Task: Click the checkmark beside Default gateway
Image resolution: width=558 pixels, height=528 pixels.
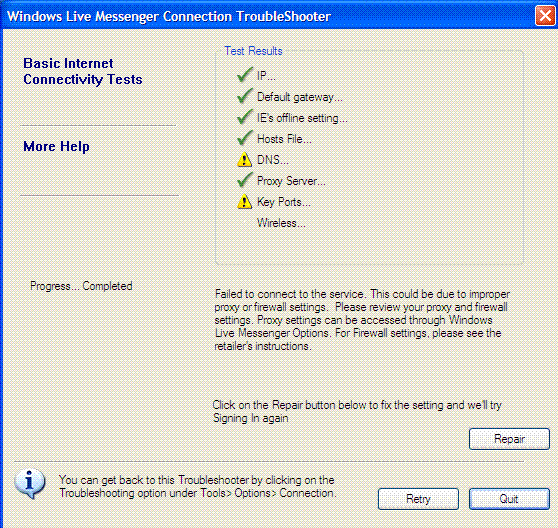Action: pos(245,96)
